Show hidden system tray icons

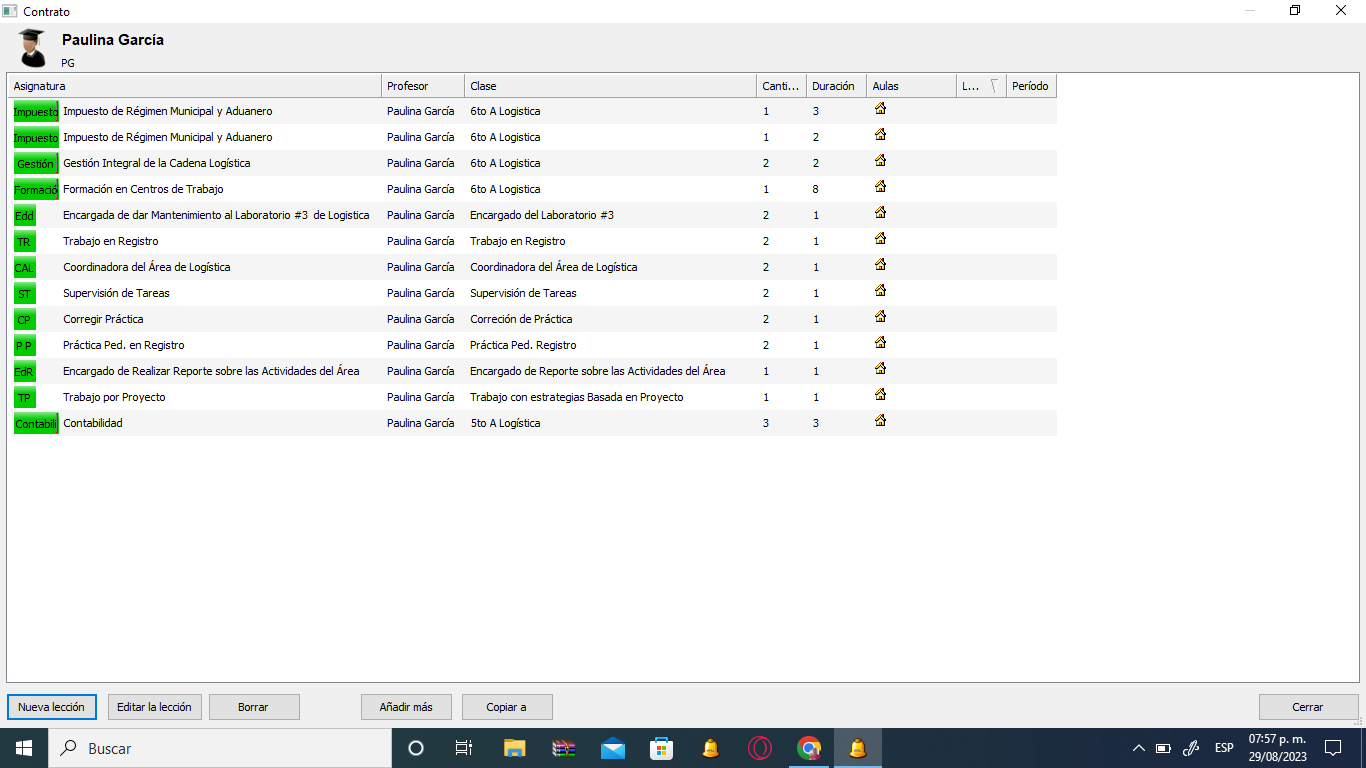(x=1138, y=748)
